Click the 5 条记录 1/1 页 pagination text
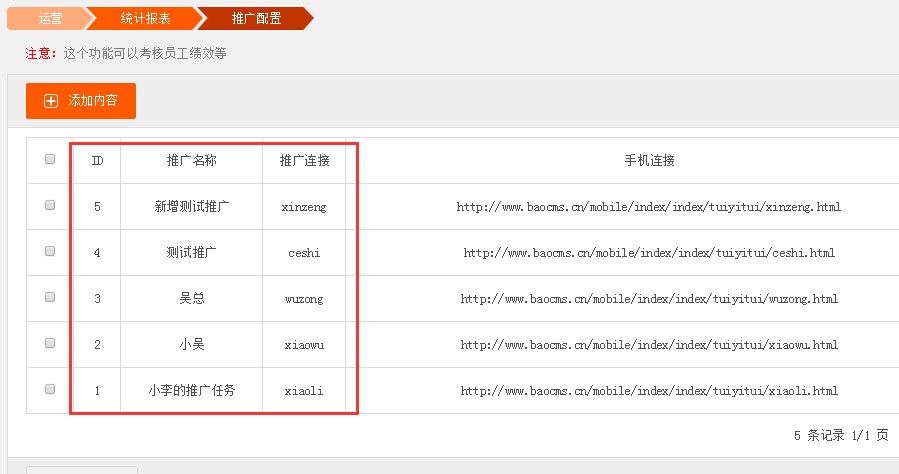 (841, 436)
